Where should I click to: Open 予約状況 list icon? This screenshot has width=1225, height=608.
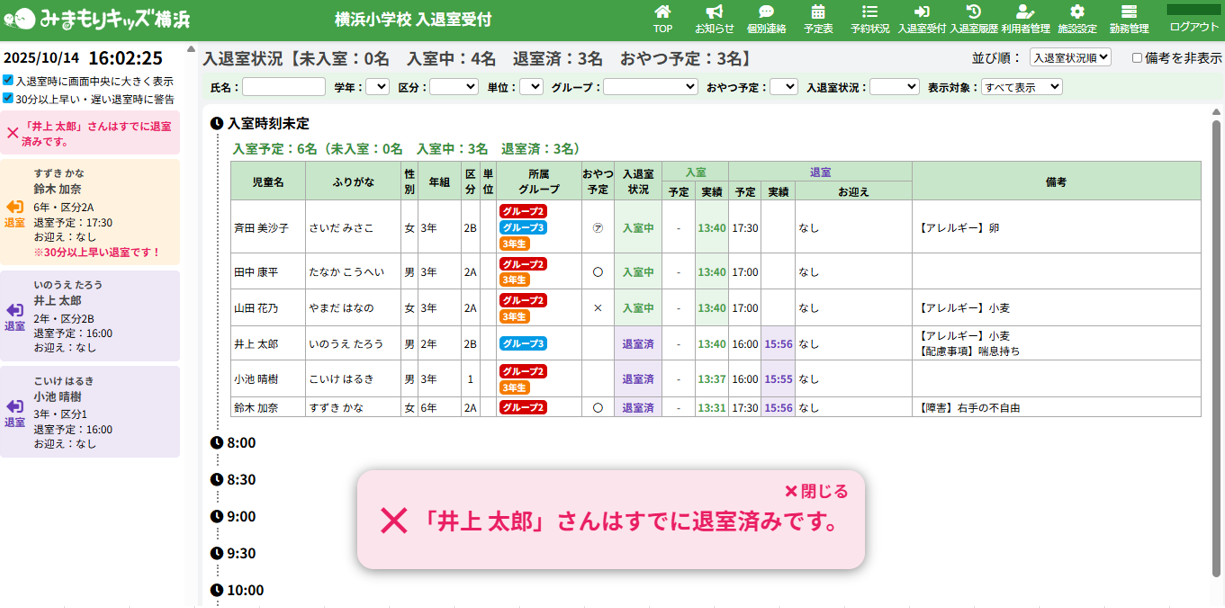pos(870,12)
